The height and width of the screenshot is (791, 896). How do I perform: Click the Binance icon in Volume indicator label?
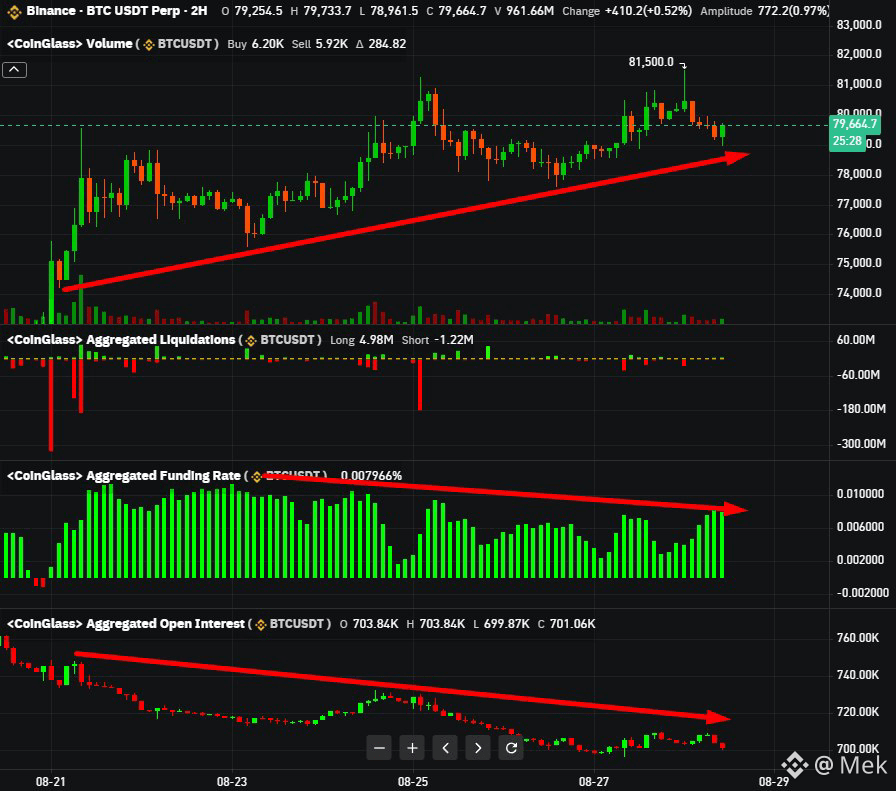click(x=149, y=45)
